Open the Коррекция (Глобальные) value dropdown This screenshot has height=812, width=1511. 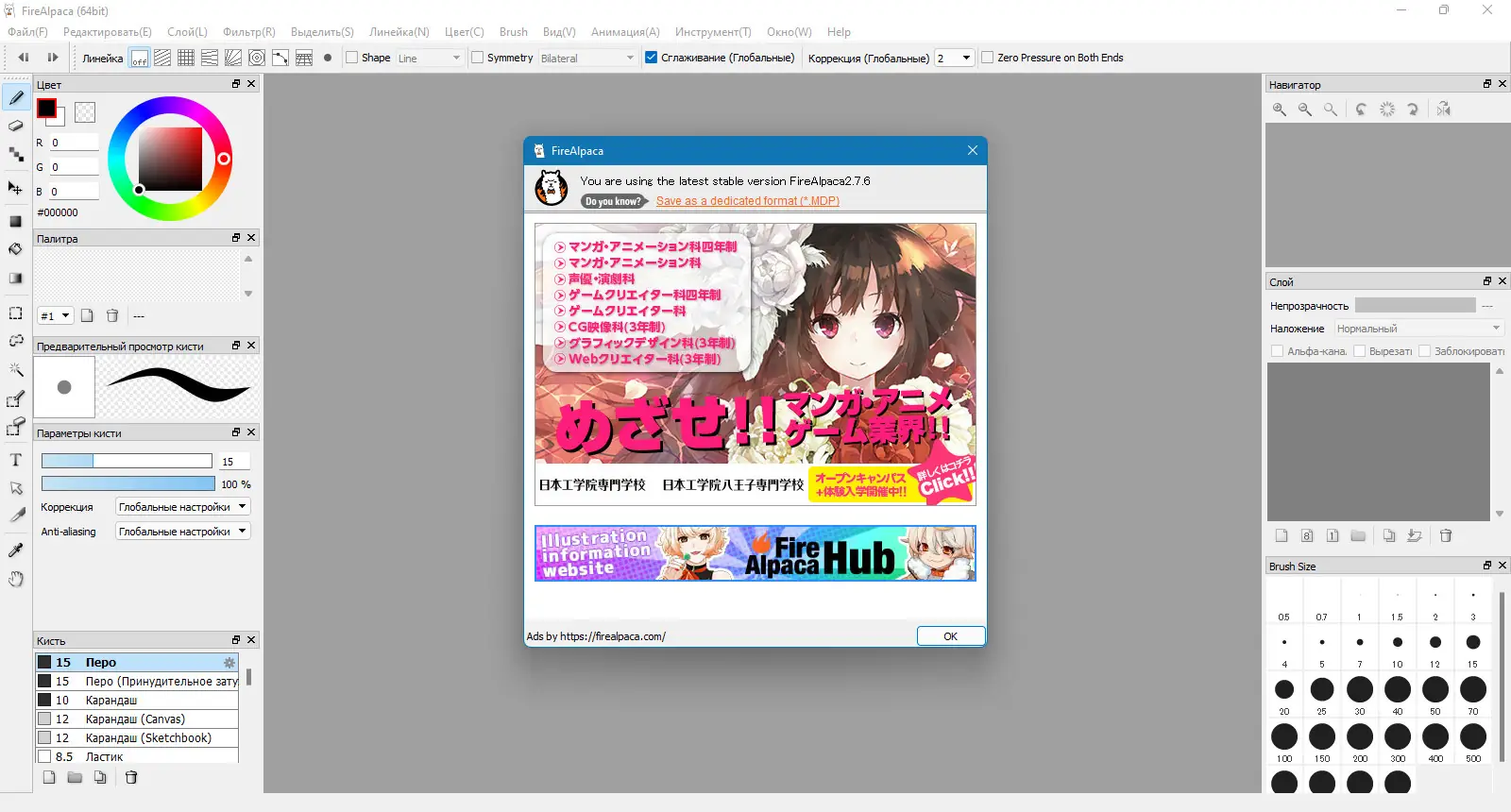click(x=954, y=58)
